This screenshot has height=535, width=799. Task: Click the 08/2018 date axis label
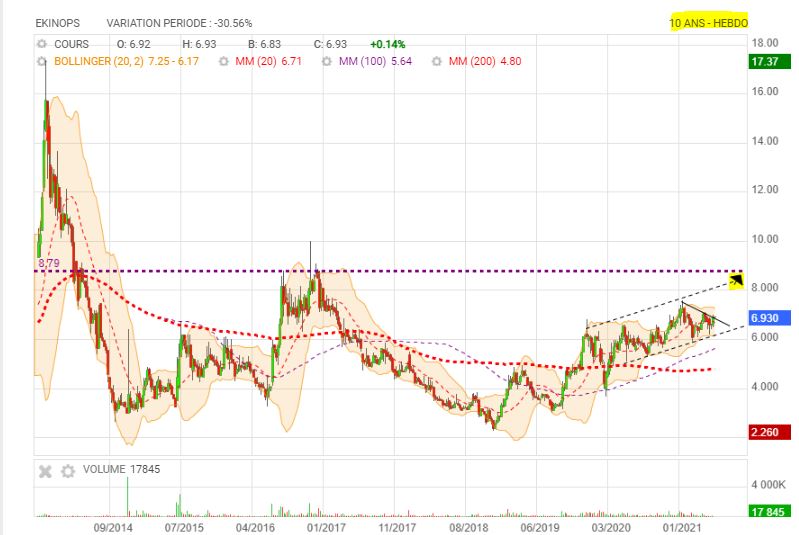click(468, 528)
